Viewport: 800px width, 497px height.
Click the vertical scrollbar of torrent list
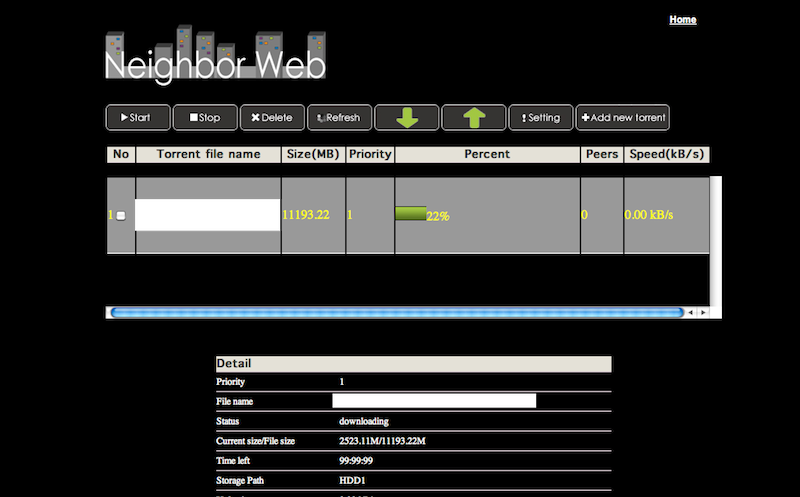pyautogui.click(x=715, y=240)
